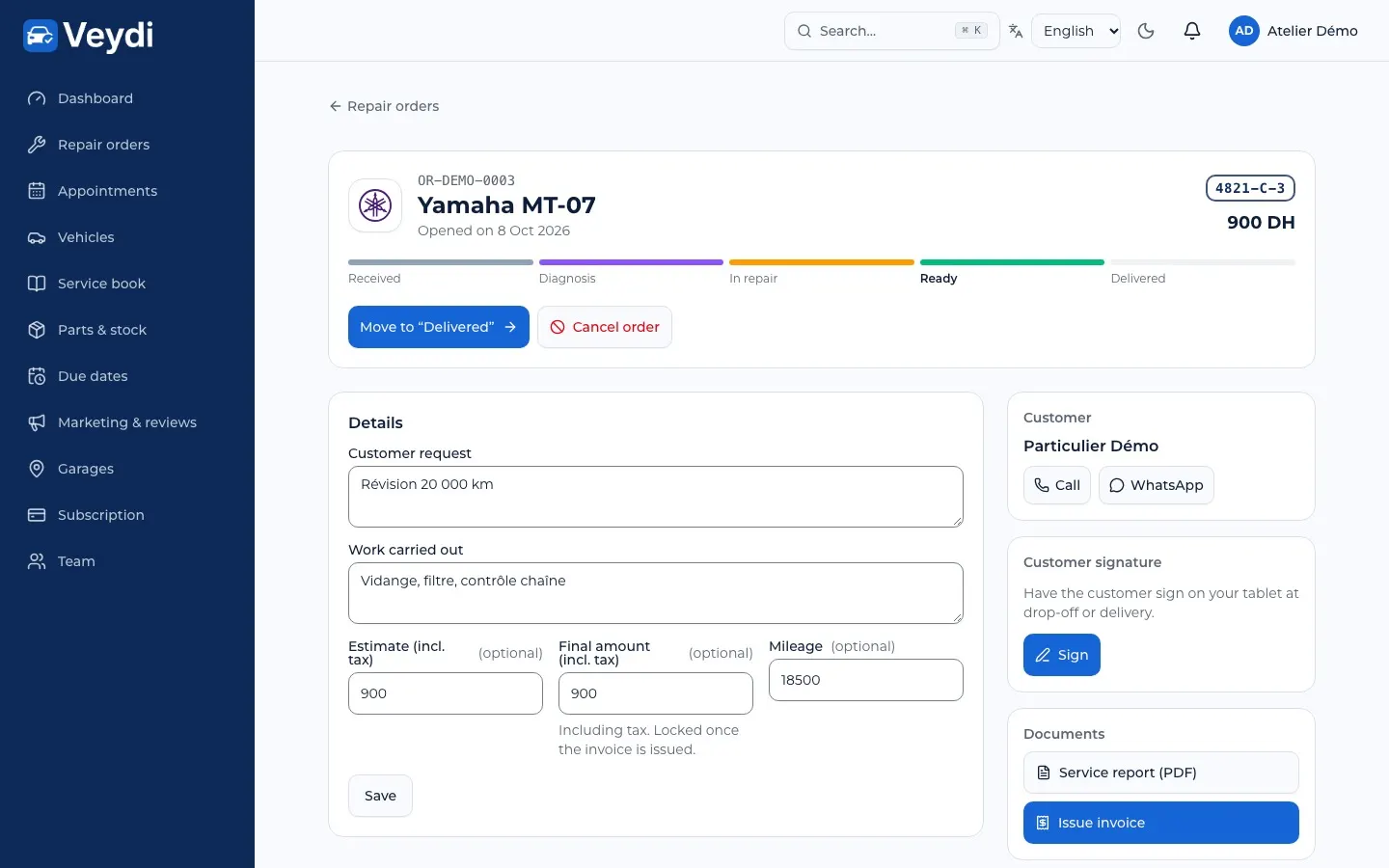This screenshot has height=868, width=1389.
Task: Cancel this repair order
Action: click(x=605, y=327)
